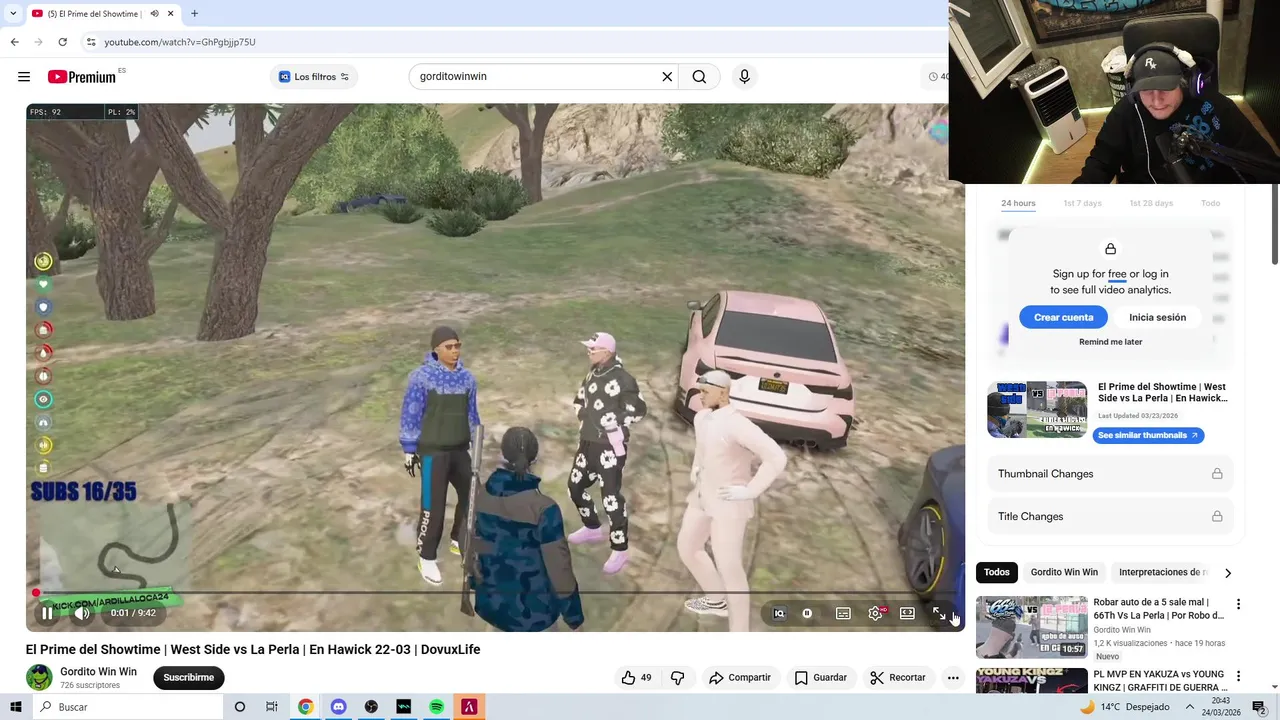Select the 24 hours analytics tab
The image size is (1280, 720).
(1018, 203)
